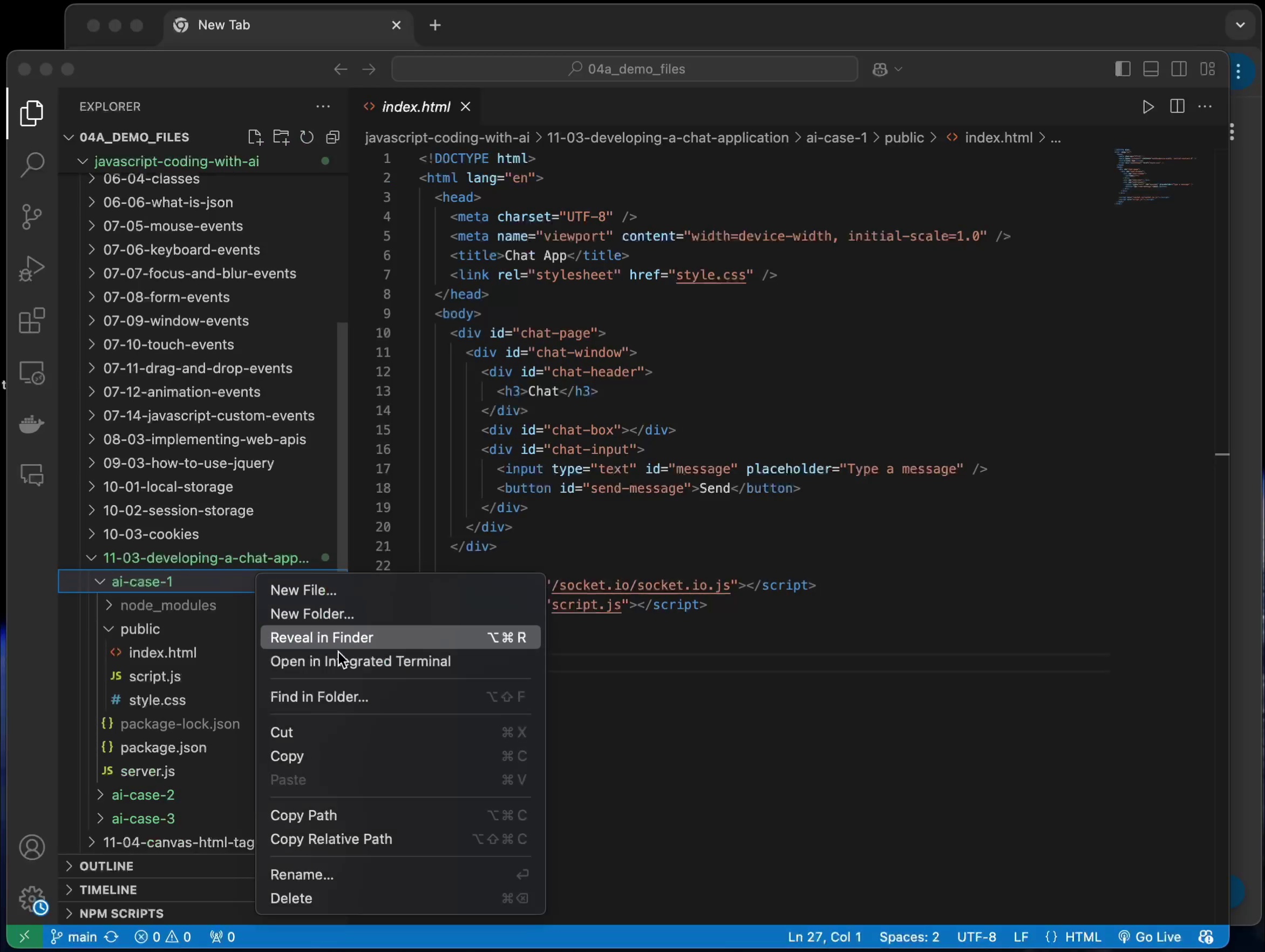Click the 04a_demo_files command center search
The height and width of the screenshot is (952, 1265).
624,69
